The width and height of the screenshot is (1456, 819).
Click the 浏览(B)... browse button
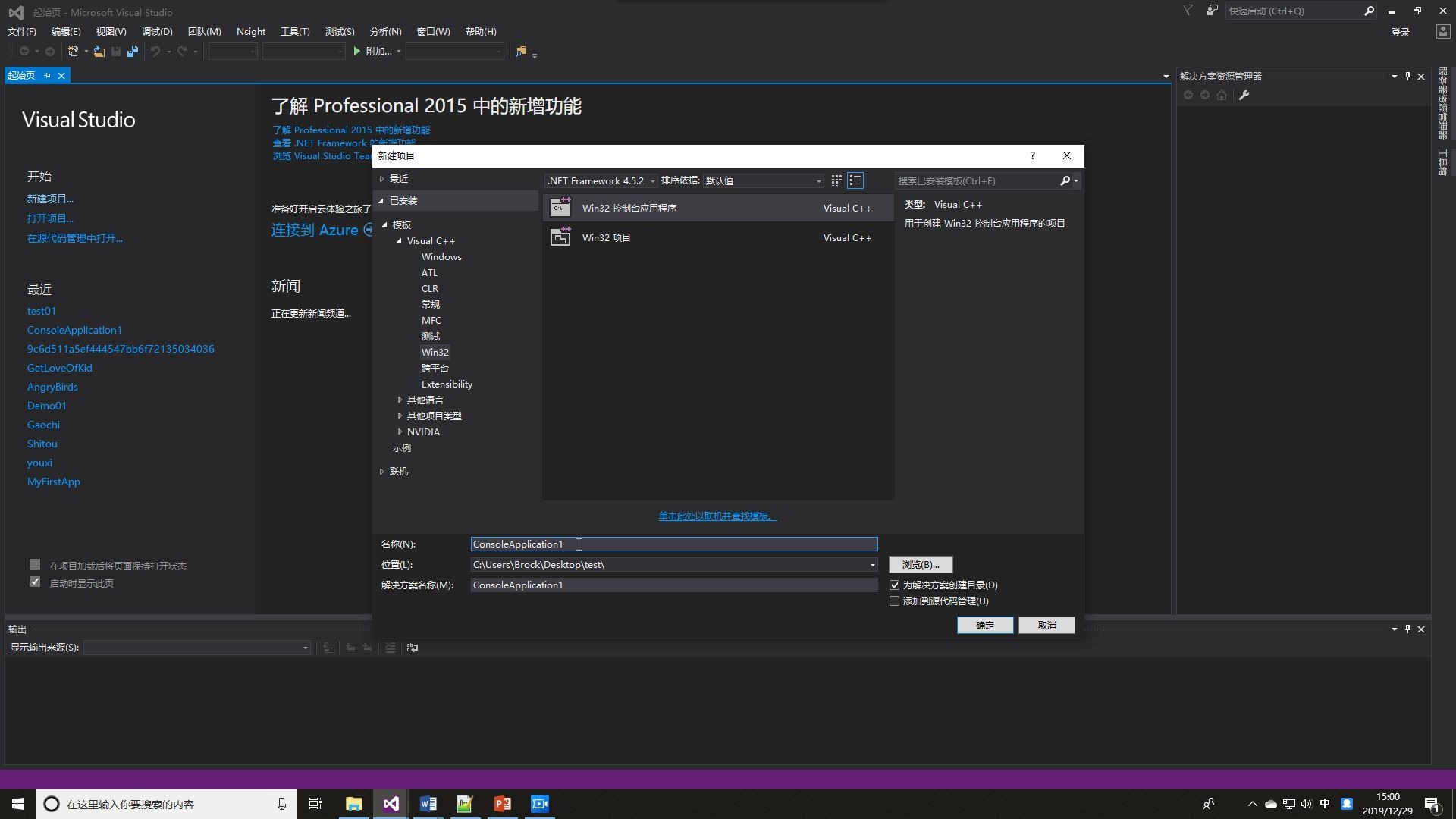(920, 564)
